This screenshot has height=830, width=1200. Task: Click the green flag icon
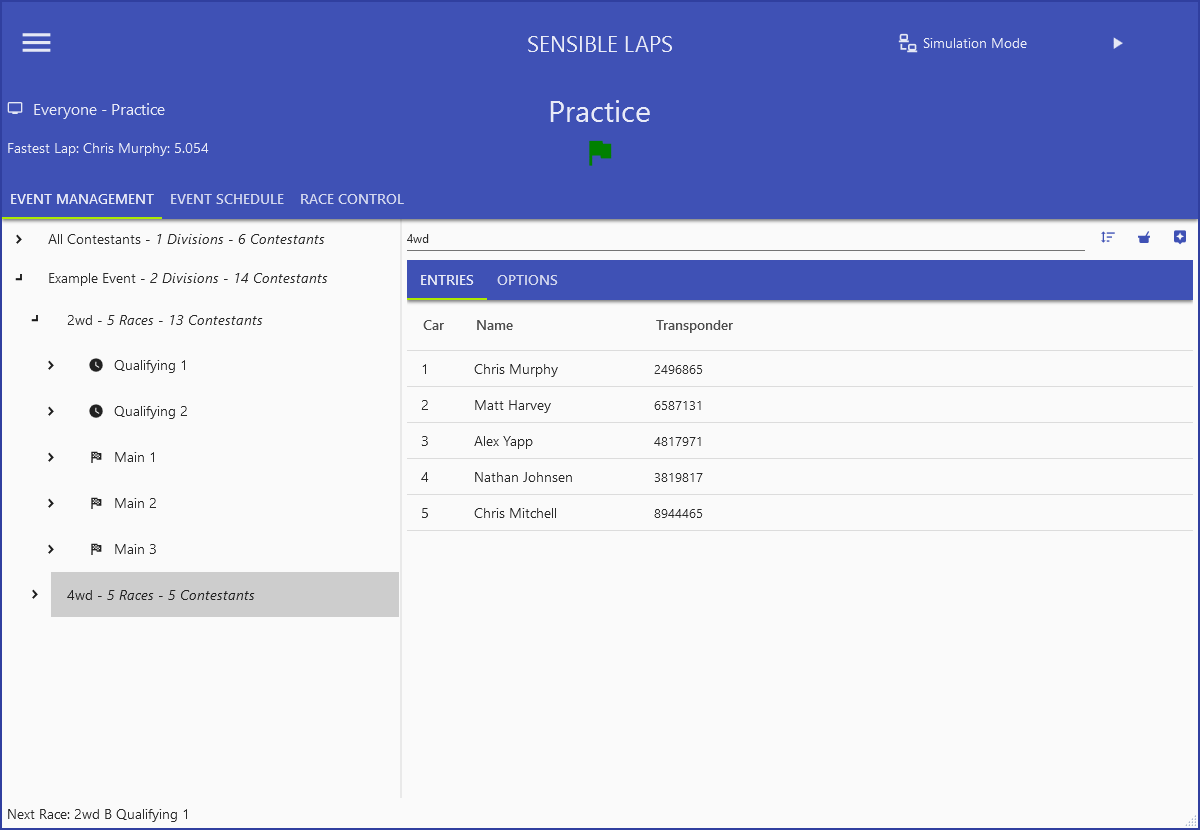(x=600, y=153)
